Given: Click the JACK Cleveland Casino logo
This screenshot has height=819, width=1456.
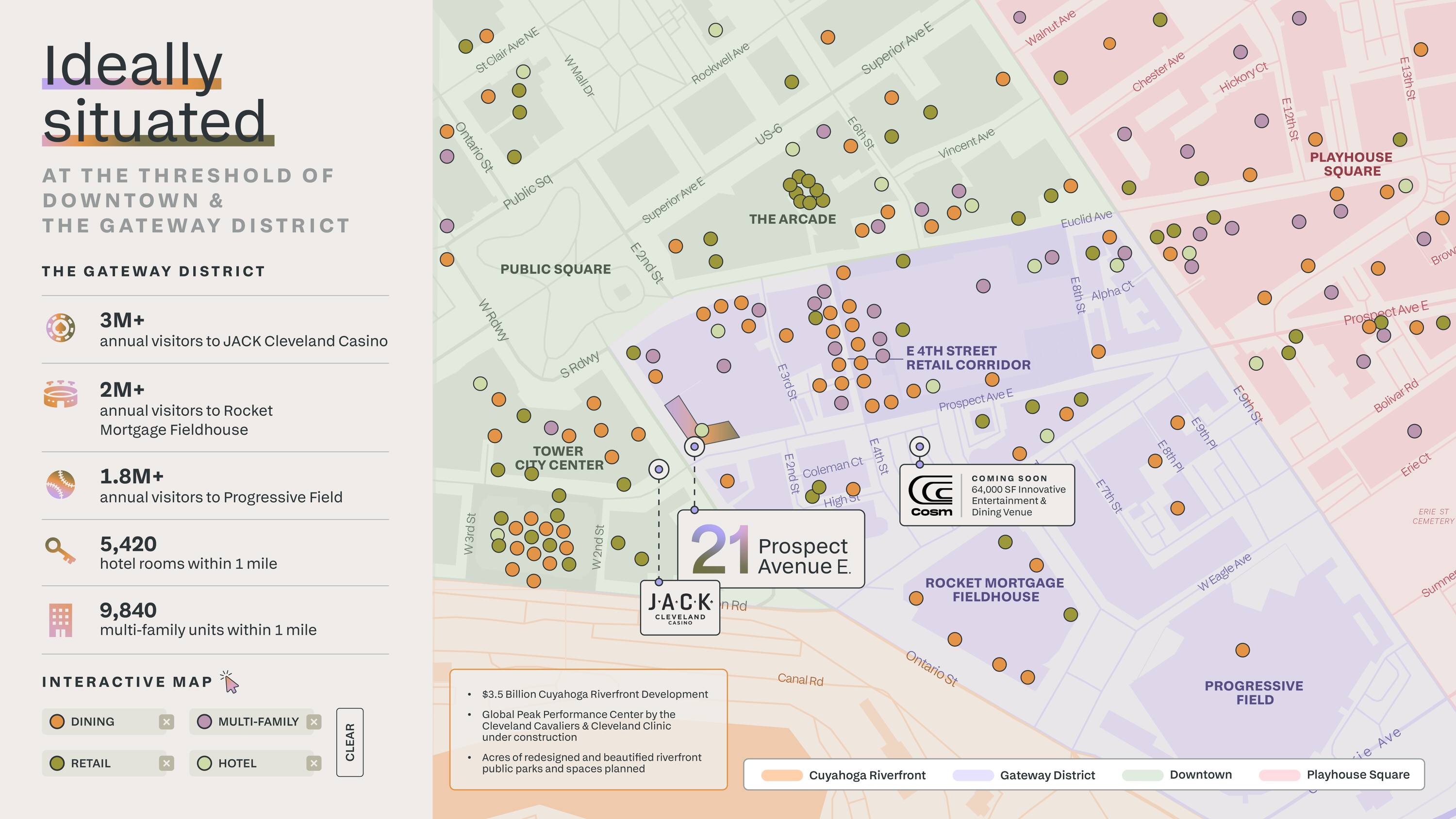Looking at the screenshot, I should point(679,607).
